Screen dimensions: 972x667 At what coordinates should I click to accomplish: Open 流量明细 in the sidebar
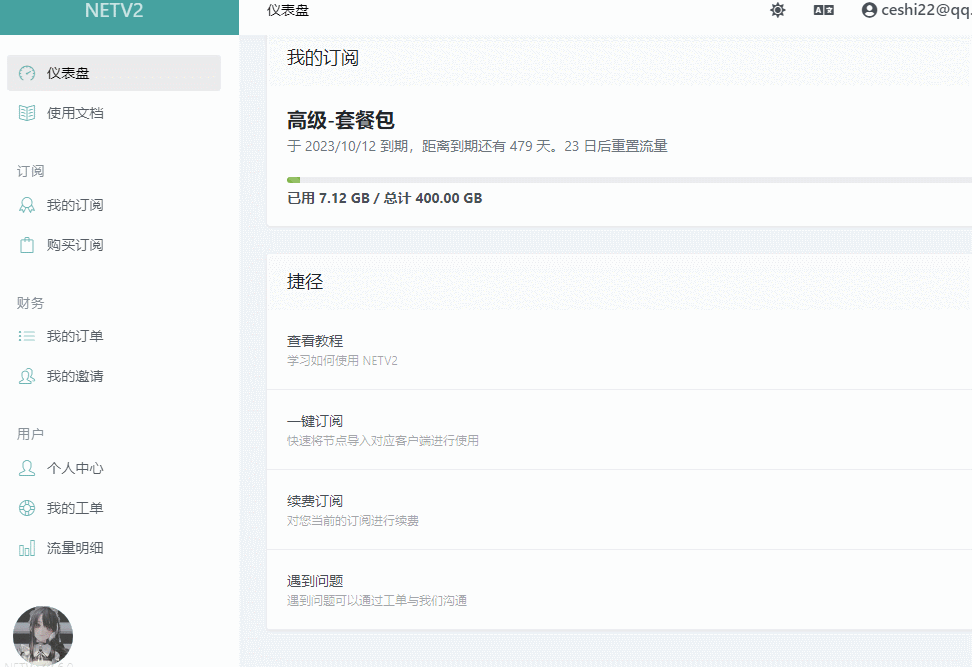click(x=114, y=548)
